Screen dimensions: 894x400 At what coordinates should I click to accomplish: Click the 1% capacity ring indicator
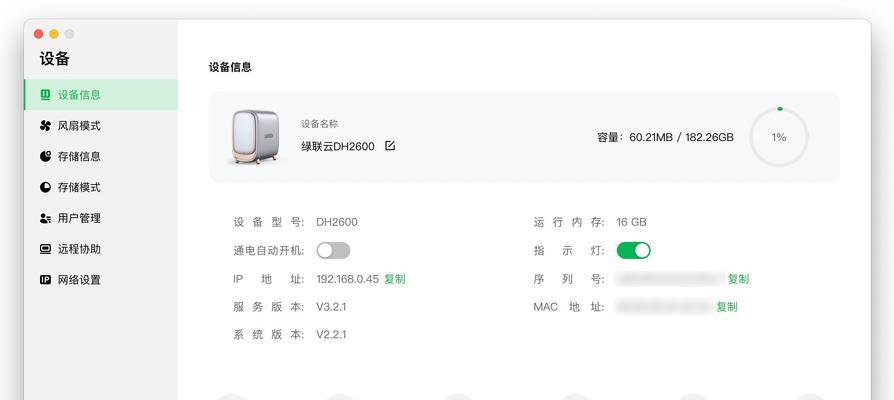tap(779, 137)
